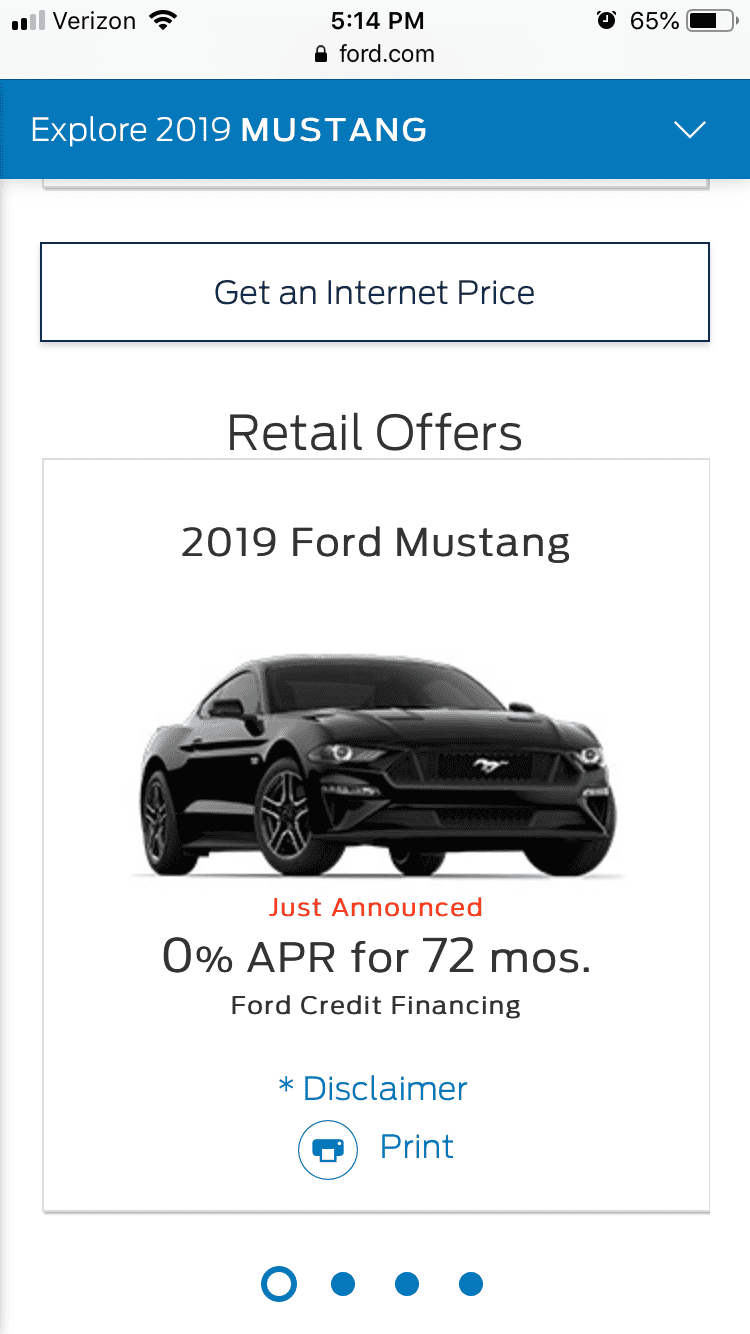Go to the second offer carousel dot
The height and width of the screenshot is (1334, 750).
pyautogui.click(x=343, y=1283)
